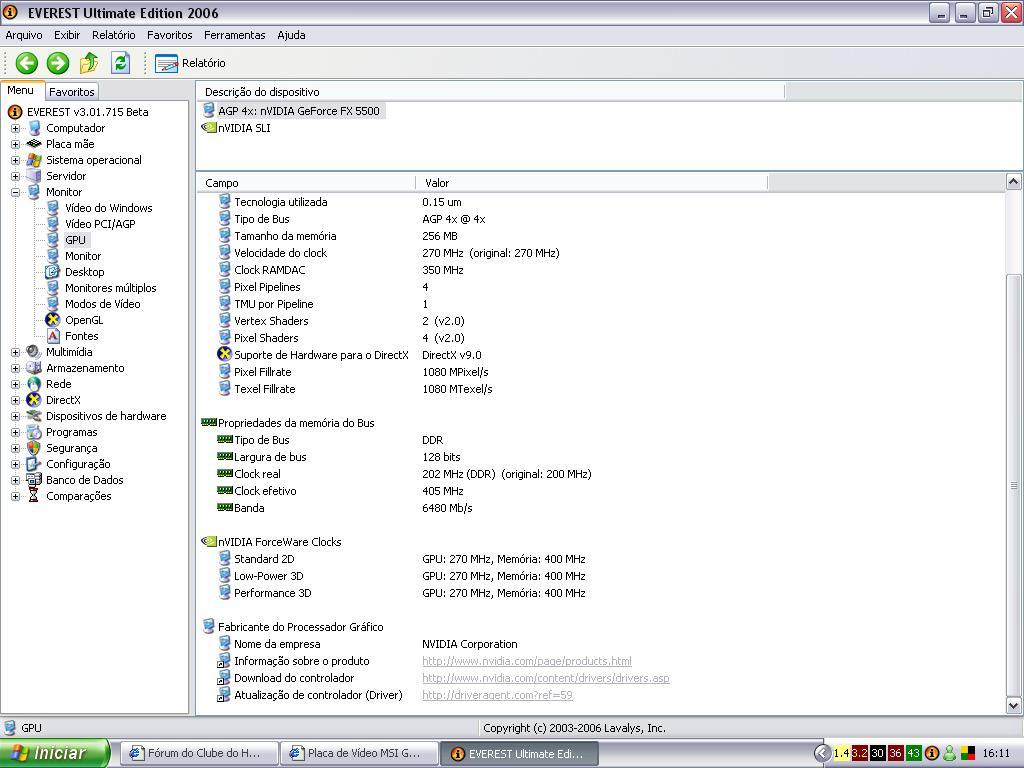
Task: Show hidden tray icons with the chevron
Action: pyautogui.click(x=823, y=753)
